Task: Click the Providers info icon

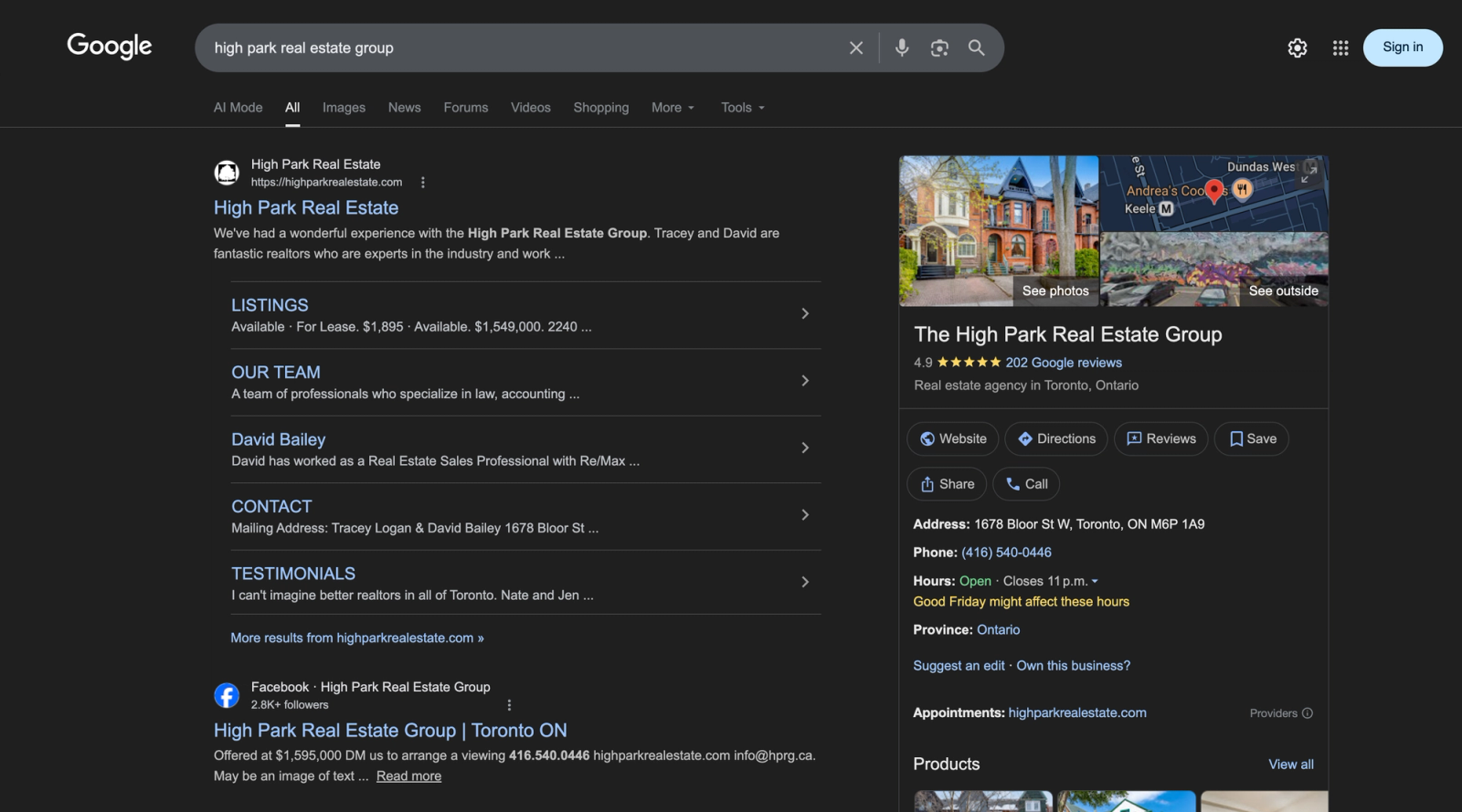Action: (1308, 713)
